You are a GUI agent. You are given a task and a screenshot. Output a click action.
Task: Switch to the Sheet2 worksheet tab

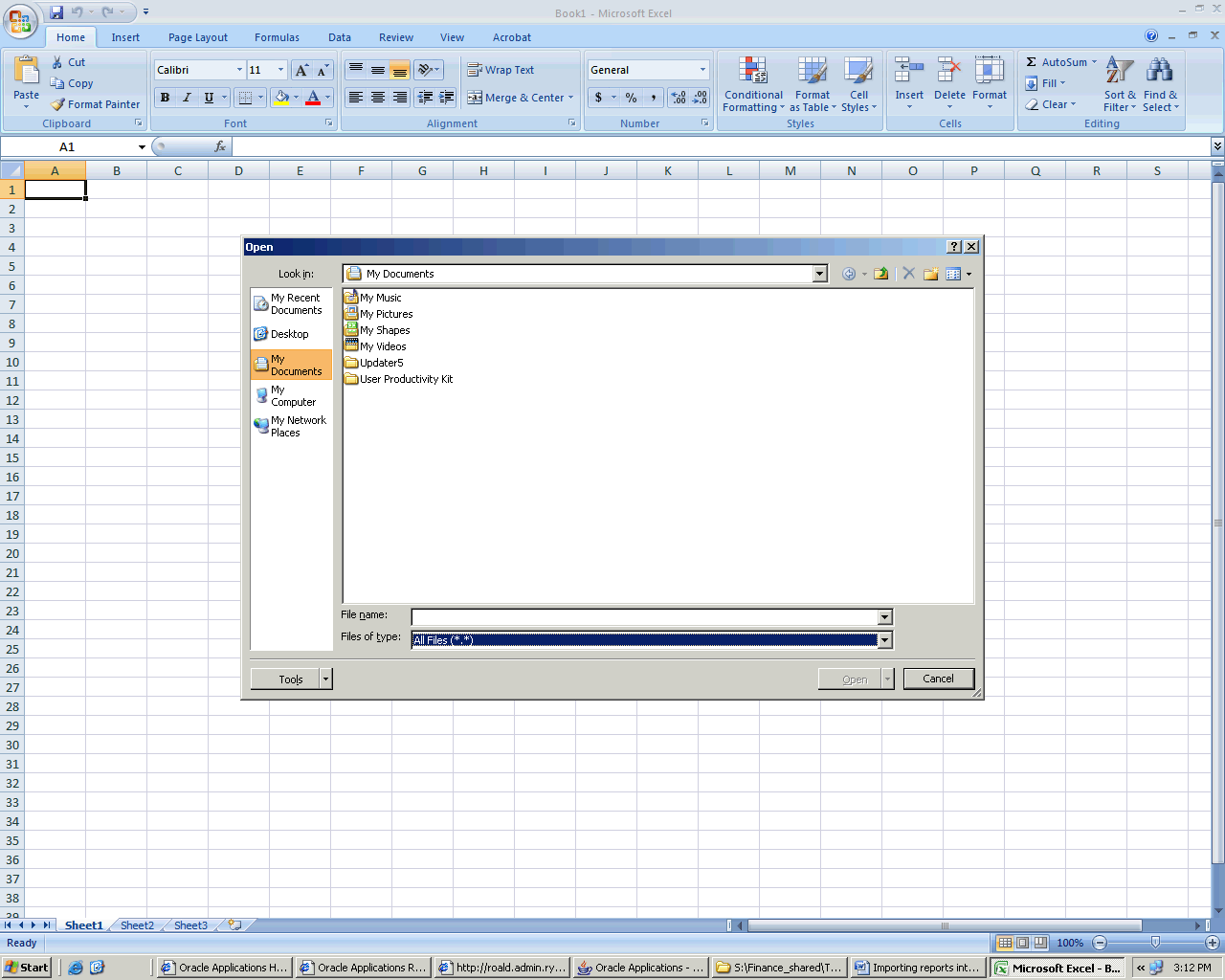(137, 925)
